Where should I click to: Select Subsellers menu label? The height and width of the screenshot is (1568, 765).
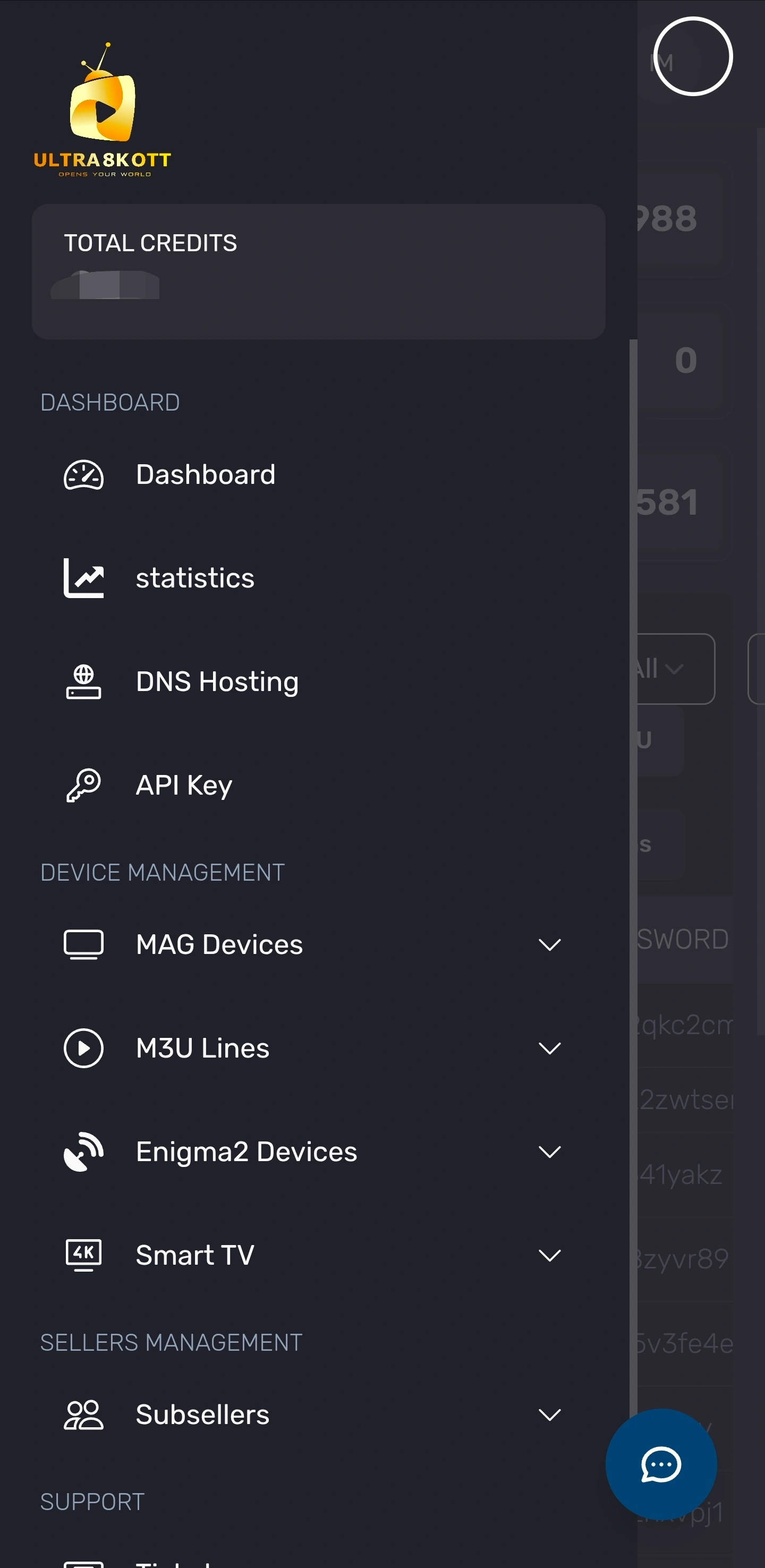(202, 1414)
